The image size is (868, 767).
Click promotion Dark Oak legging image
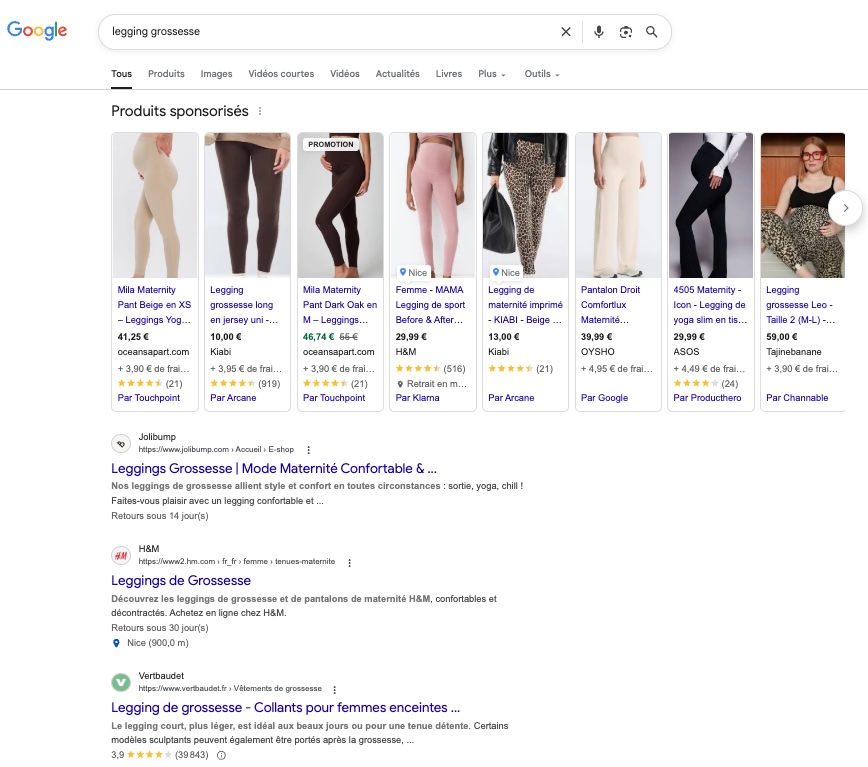click(340, 205)
